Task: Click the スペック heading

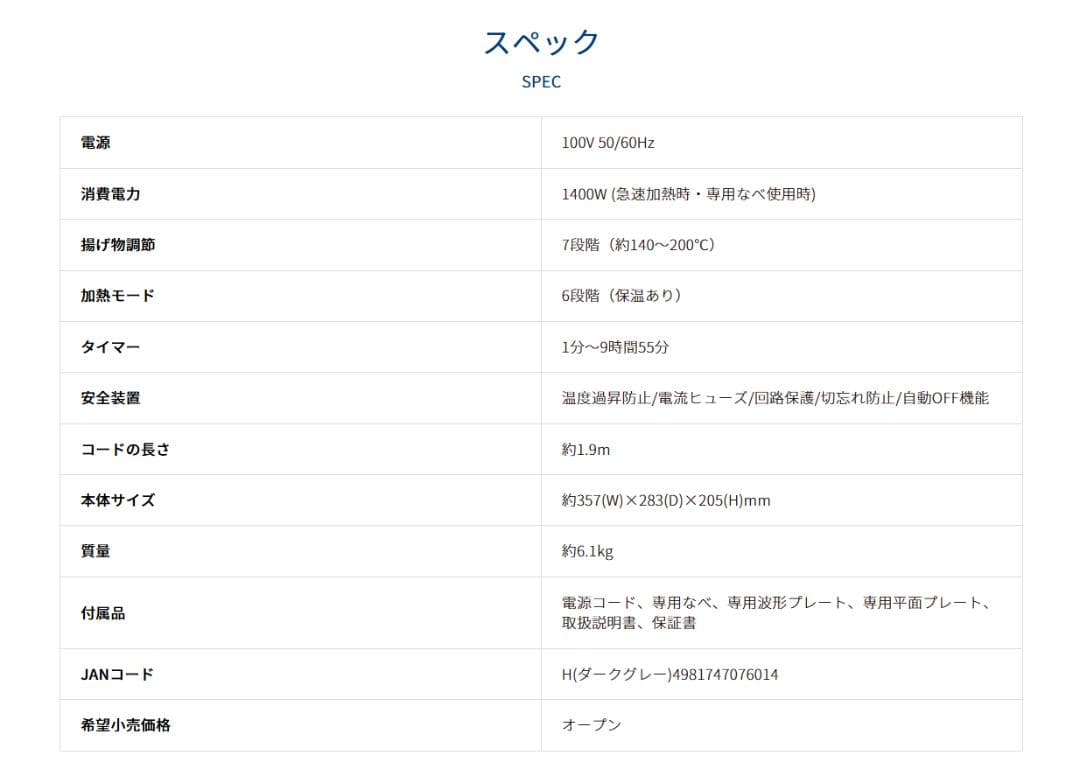Action: 541,42
